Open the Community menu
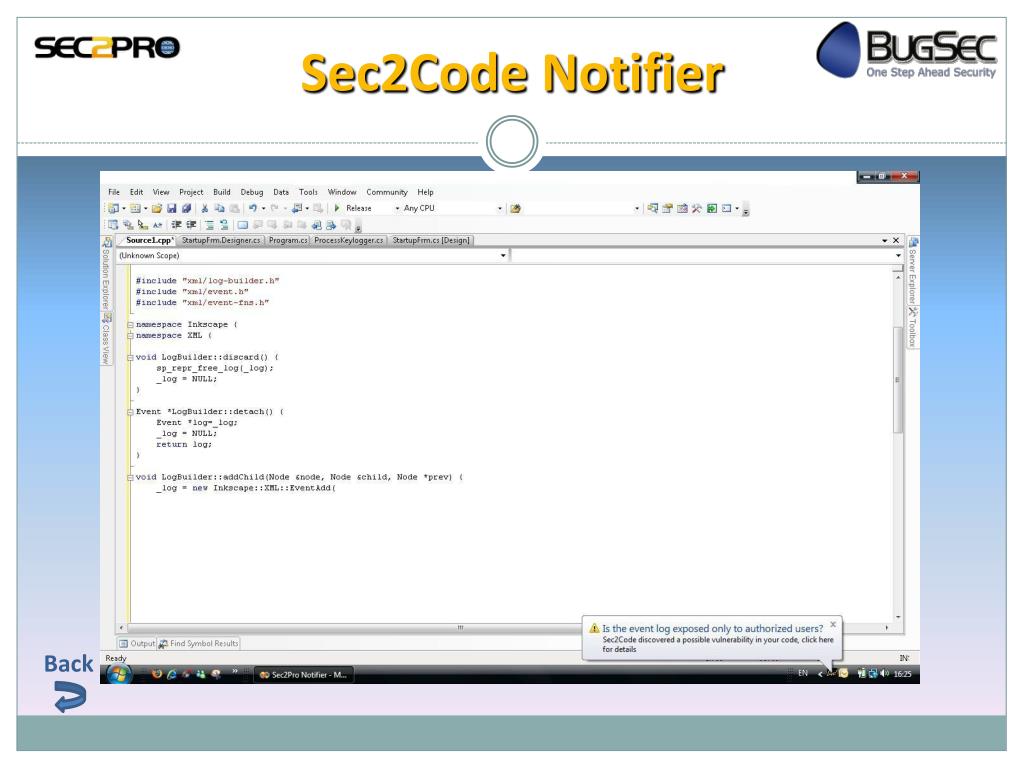This screenshot has width=1024, height=768. pos(387,192)
